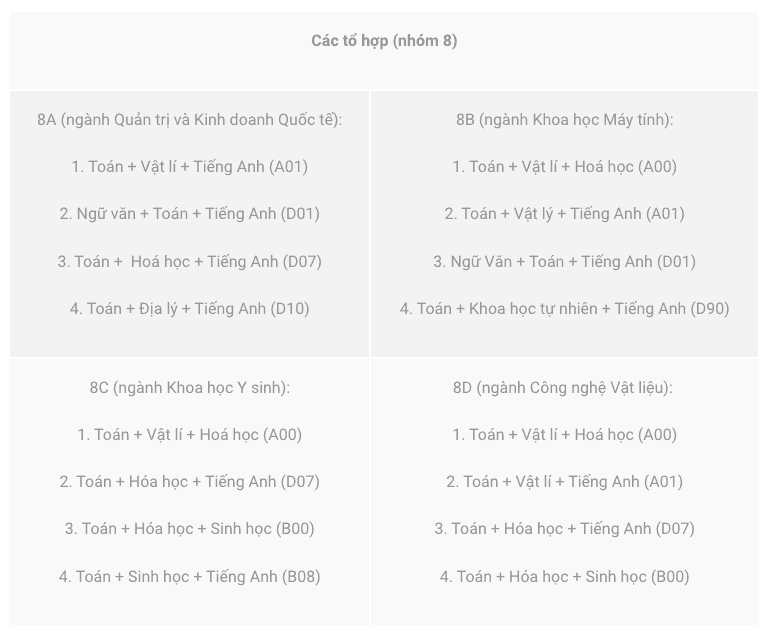Select Ngữ Văn + Toán + Tiếng Anh (D01) in 8B
This screenshot has width=772, height=633.
click(564, 262)
